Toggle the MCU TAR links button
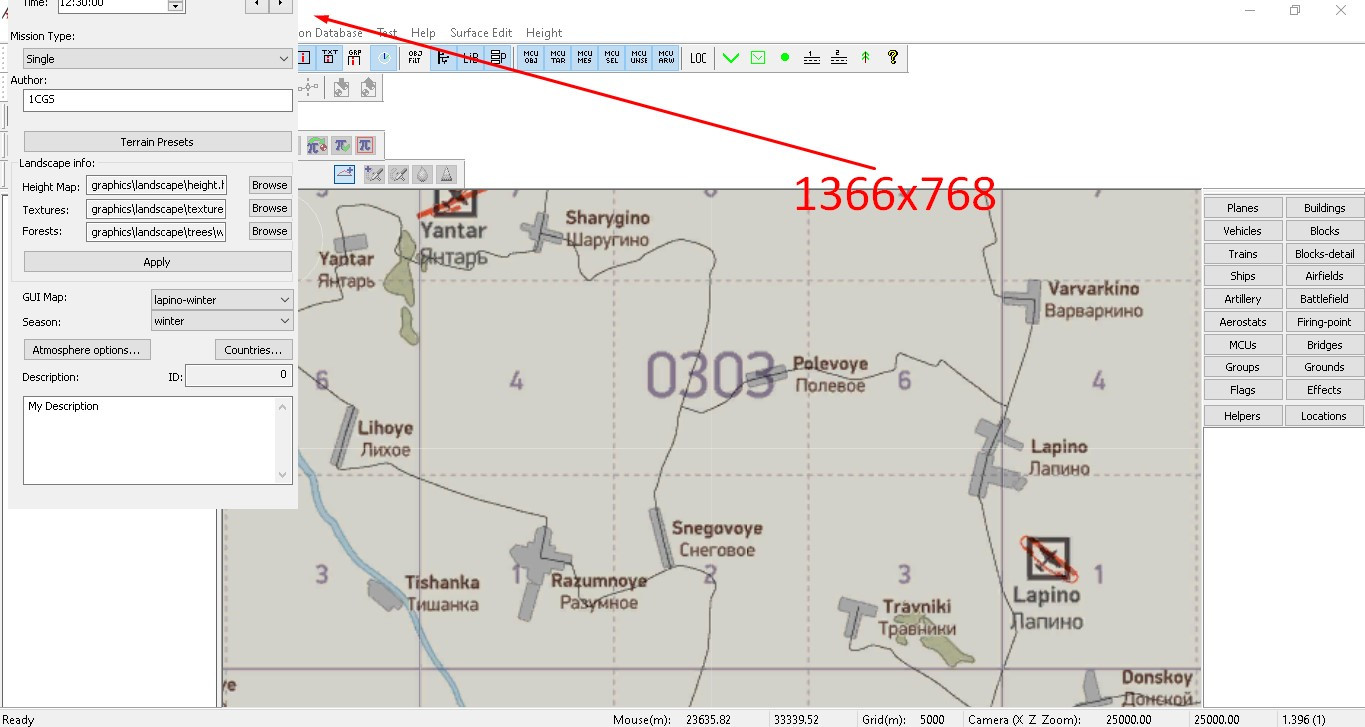 point(558,57)
